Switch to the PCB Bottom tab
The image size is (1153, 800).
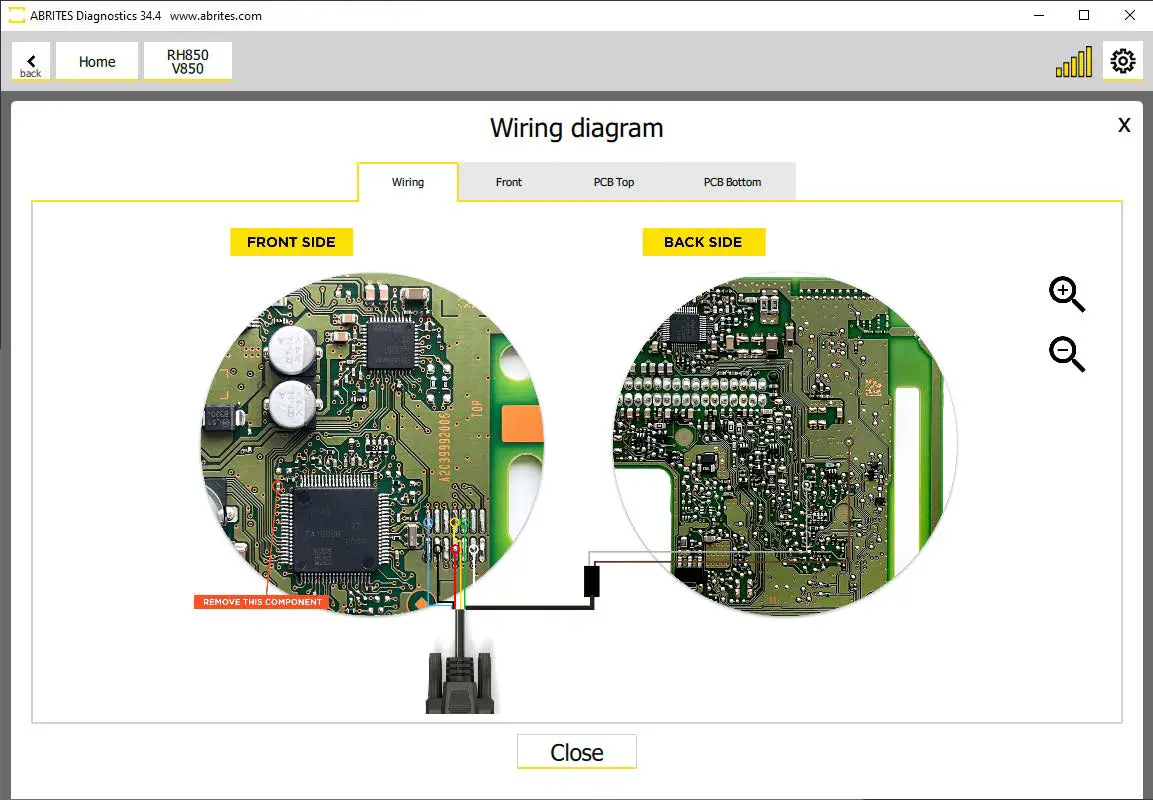(x=732, y=182)
